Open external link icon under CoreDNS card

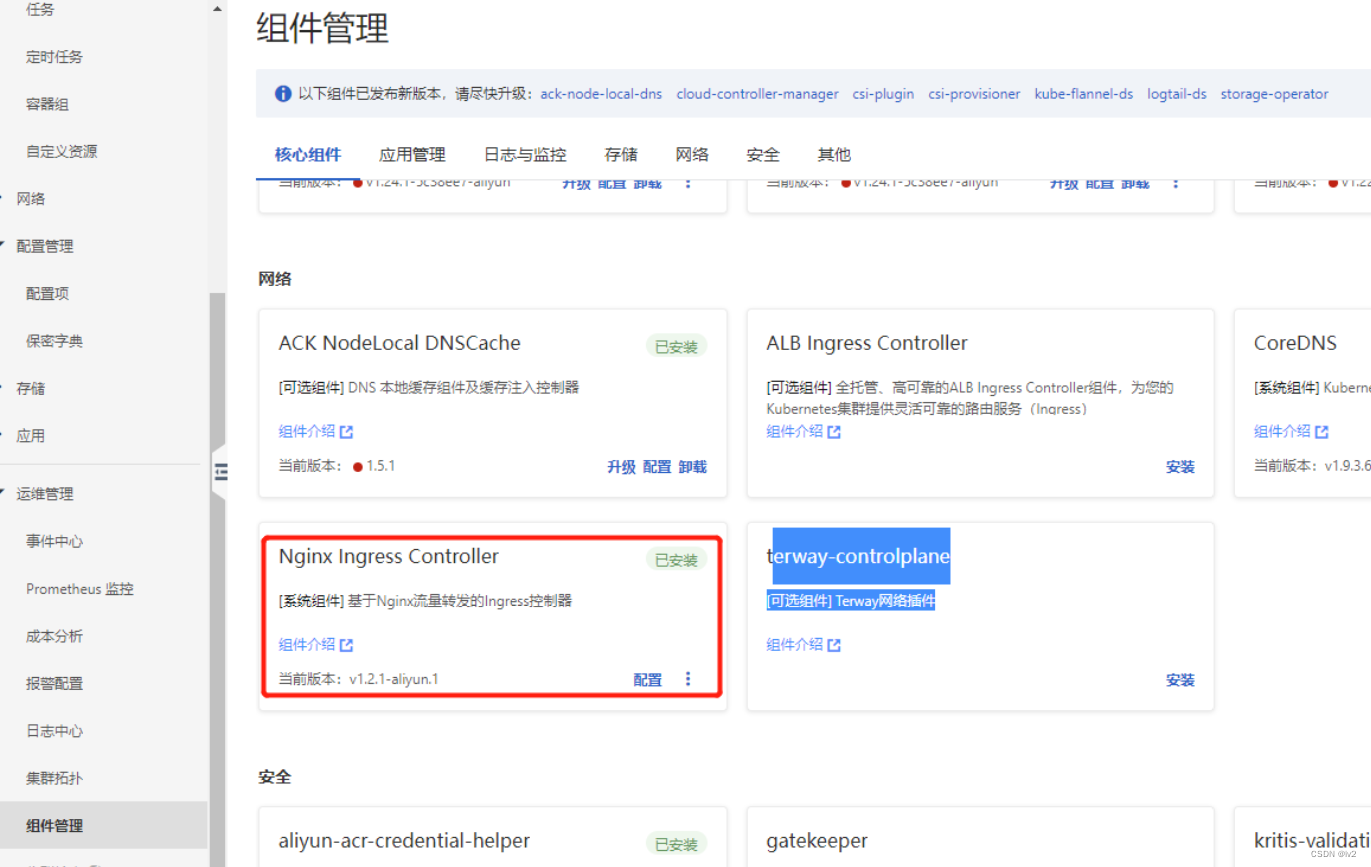click(1322, 432)
